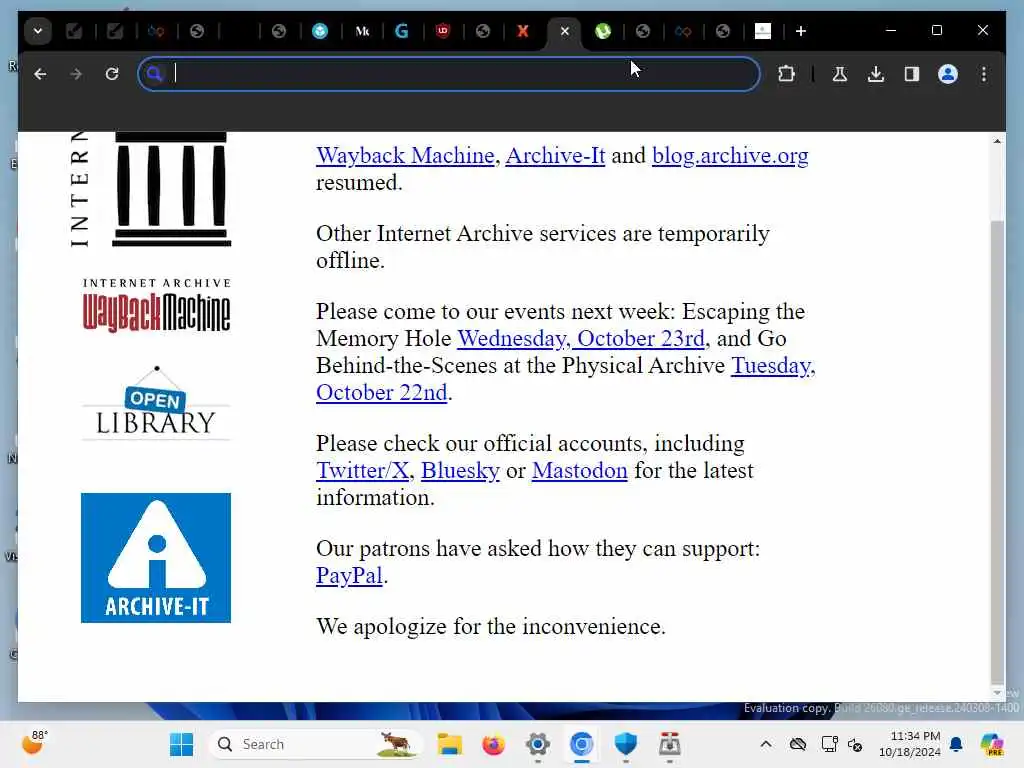Switch to the green uTorrent tab
Viewport: 1024px width, 768px height.
pos(603,31)
